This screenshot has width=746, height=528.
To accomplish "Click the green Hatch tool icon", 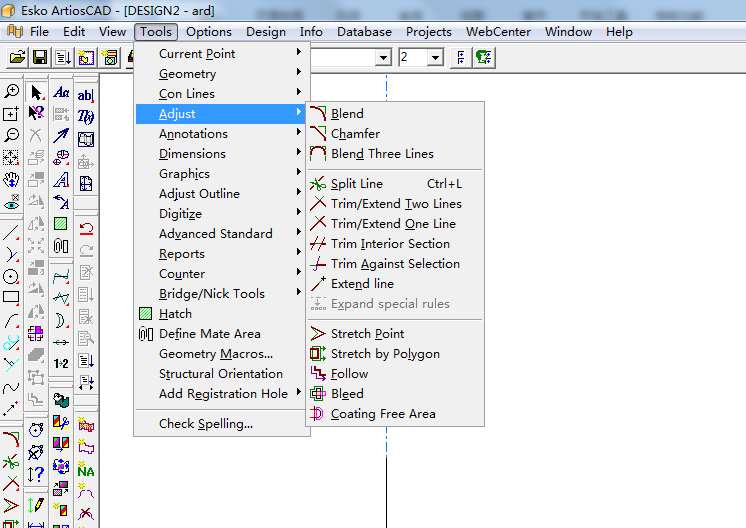I will coord(61,224).
